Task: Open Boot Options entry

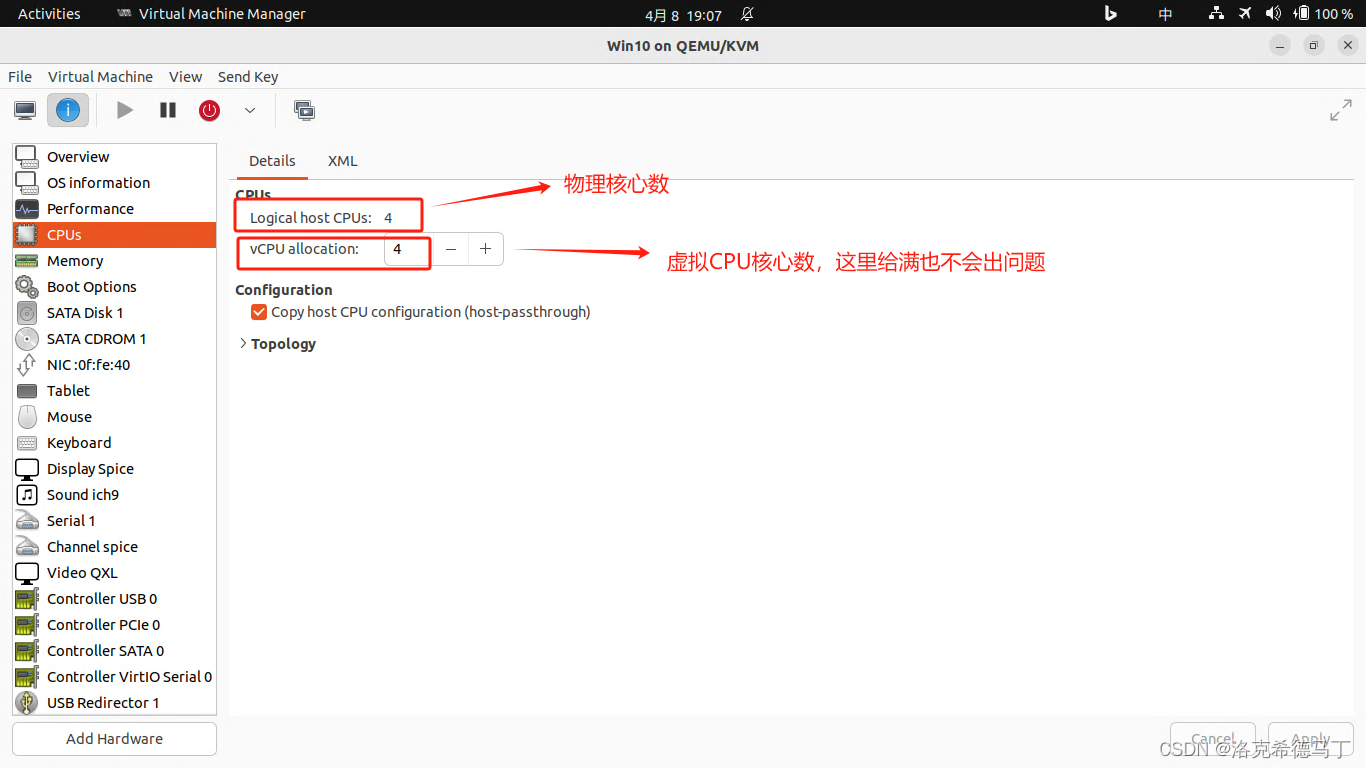Action: pos(114,287)
